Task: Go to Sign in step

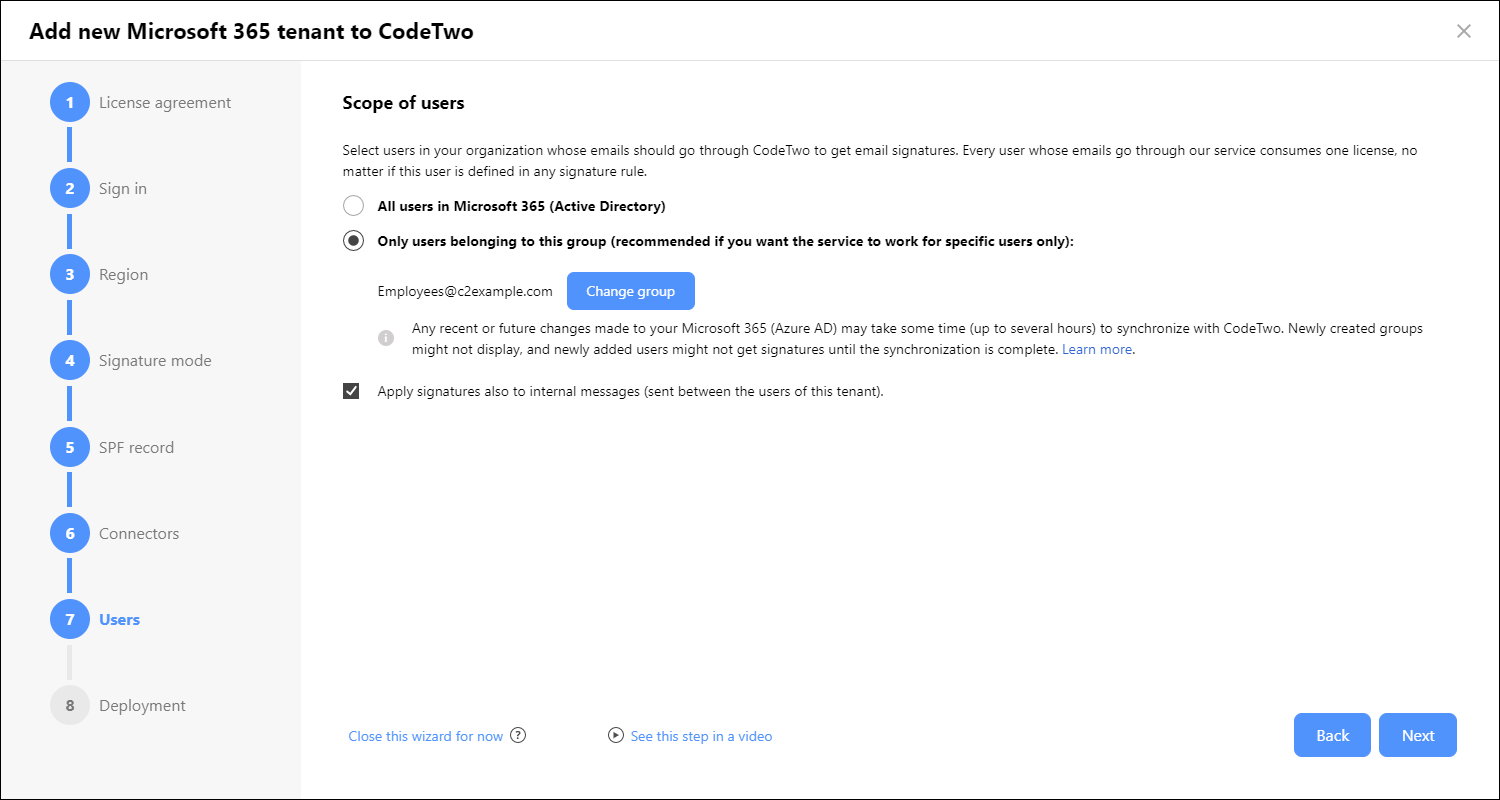Action: pyautogui.click(x=123, y=188)
